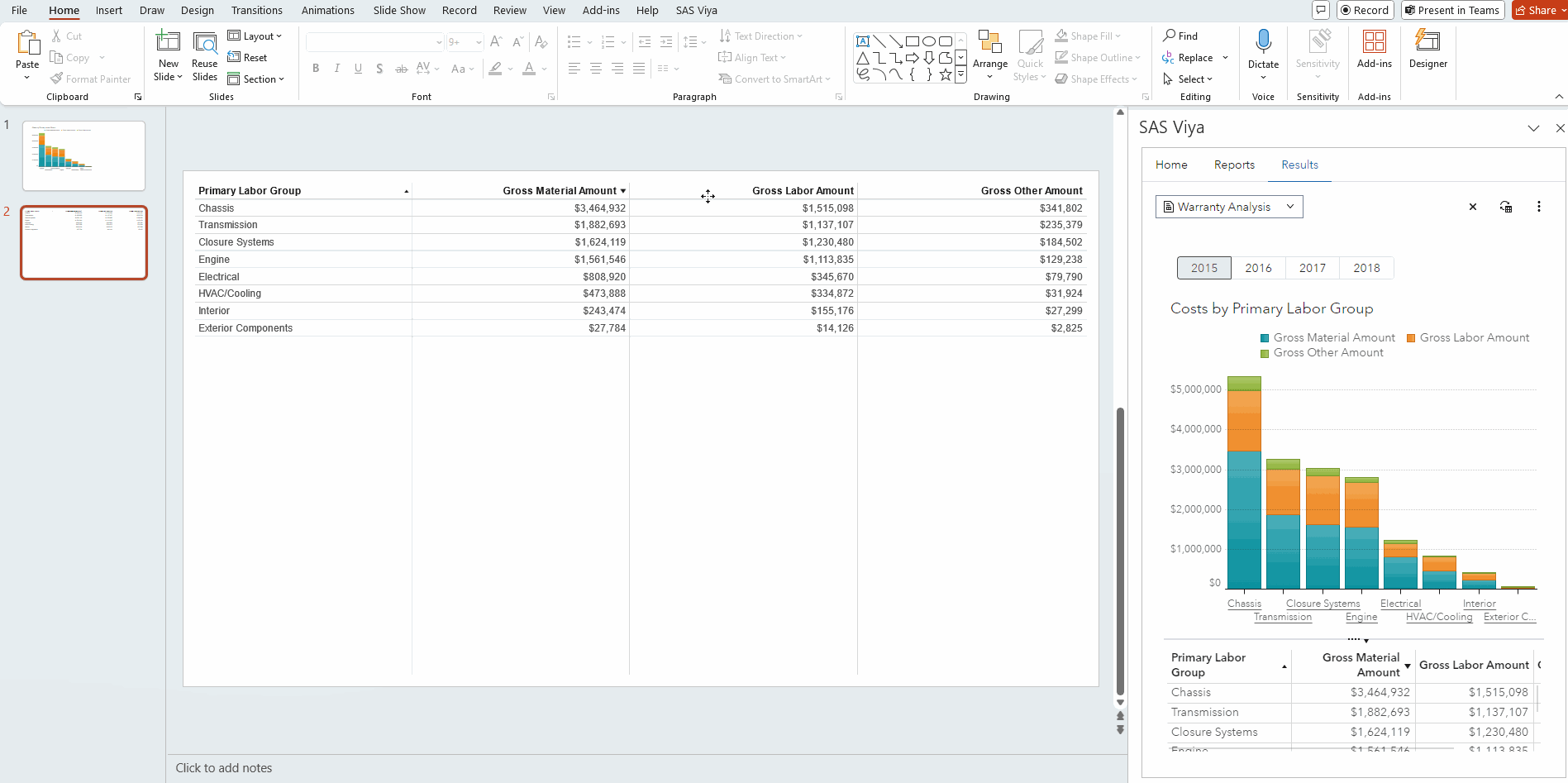Select the Format Painter tool
1568x783 pixels.
click(x=91, y=79)
